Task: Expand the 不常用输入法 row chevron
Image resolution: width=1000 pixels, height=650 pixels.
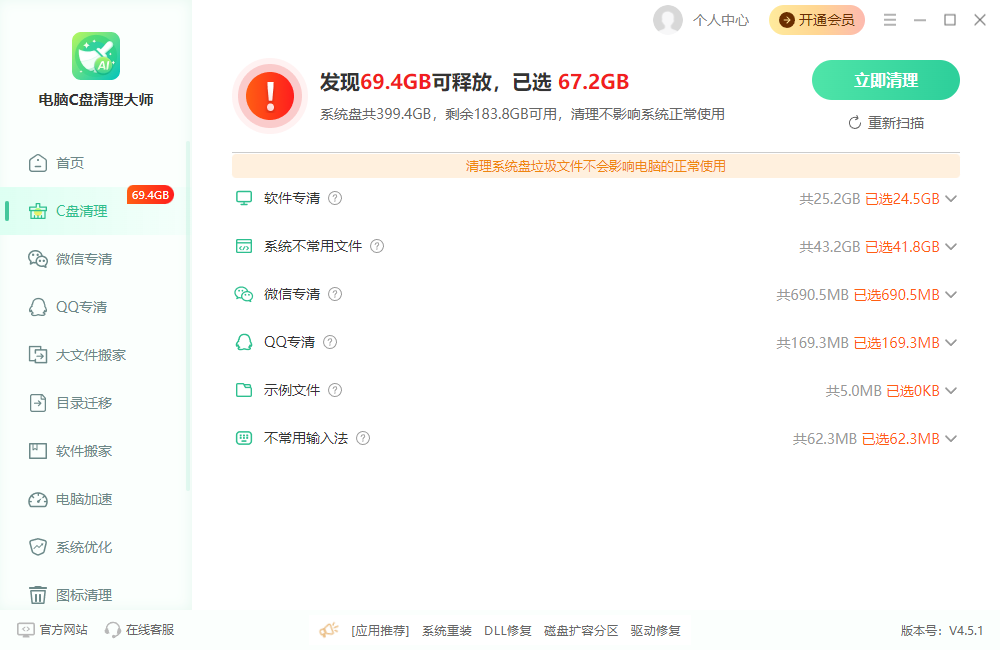Action: click(x=951, y=439)
